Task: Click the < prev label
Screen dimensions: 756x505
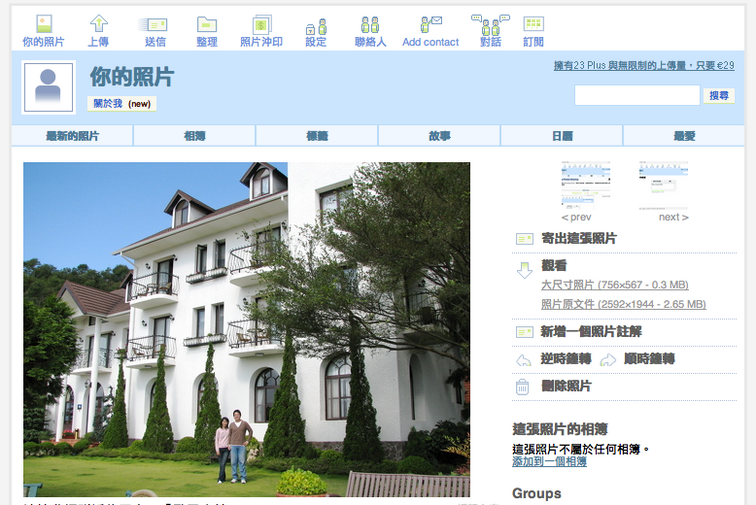Action: pos(576,217)
